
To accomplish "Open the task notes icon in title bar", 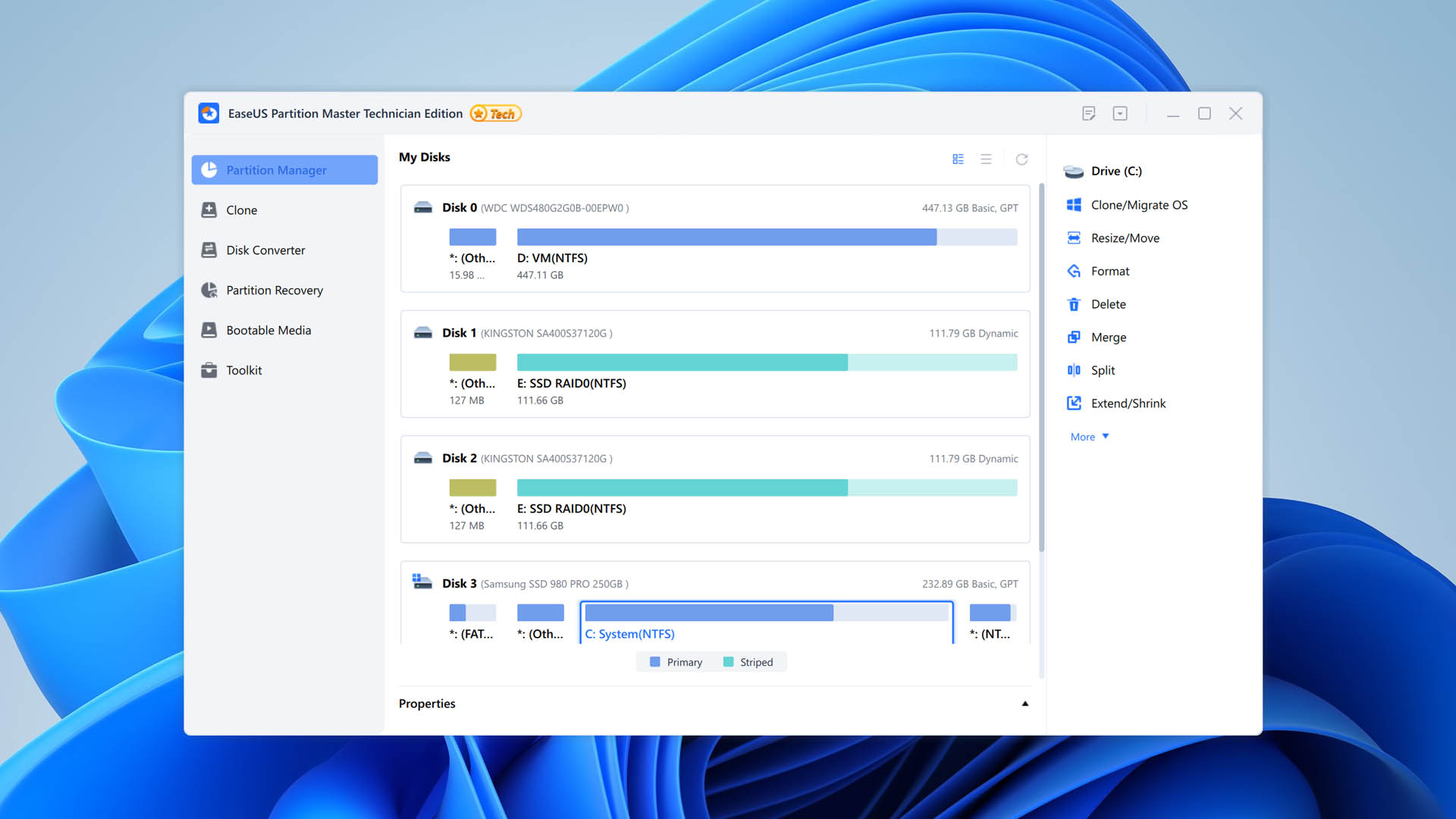I will (x=1088, y=114).
